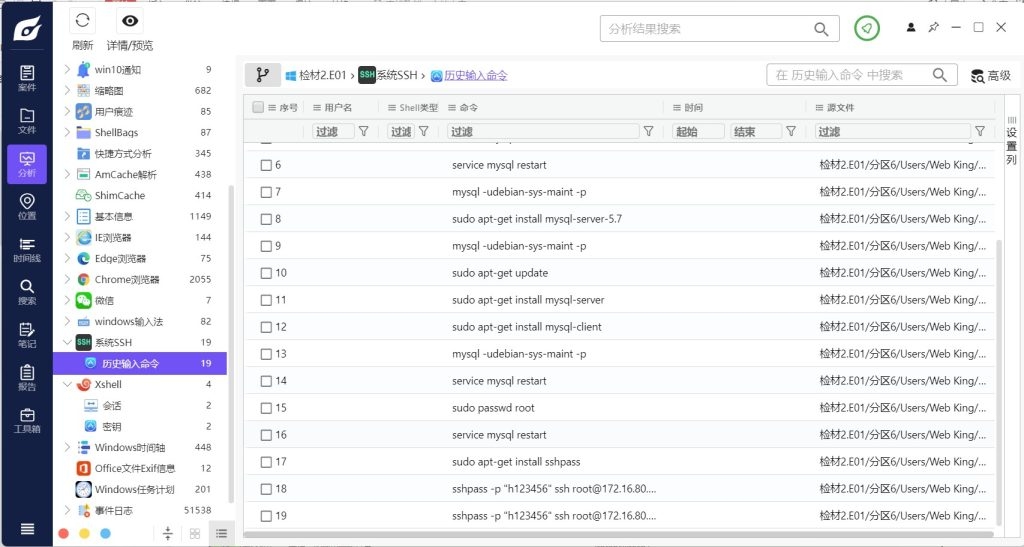1024x547 pixels.
Task: Open 详情/预览 eye preview icon
Action: (x=129, y=21)
